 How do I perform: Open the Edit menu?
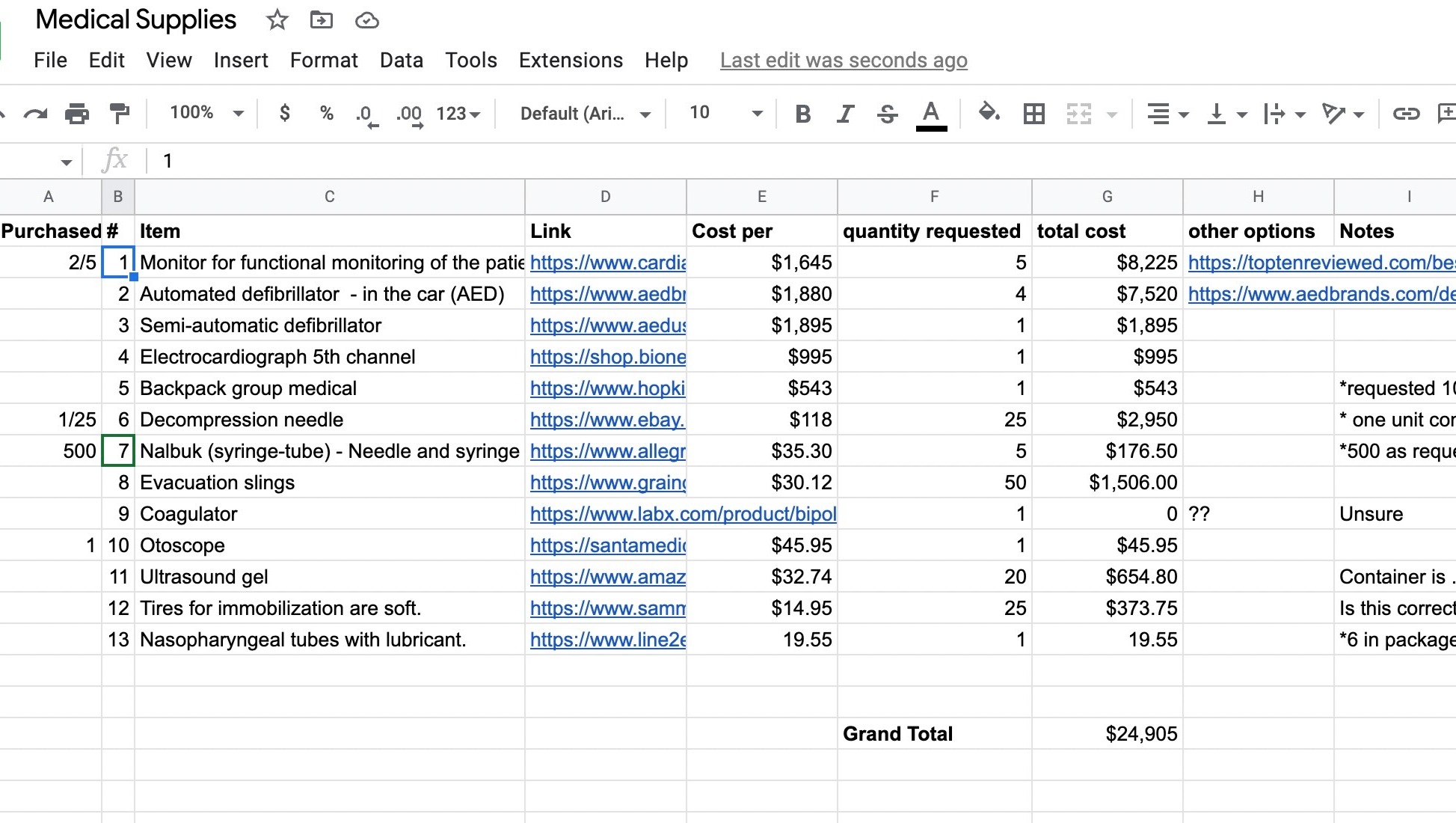pos(106,60)
